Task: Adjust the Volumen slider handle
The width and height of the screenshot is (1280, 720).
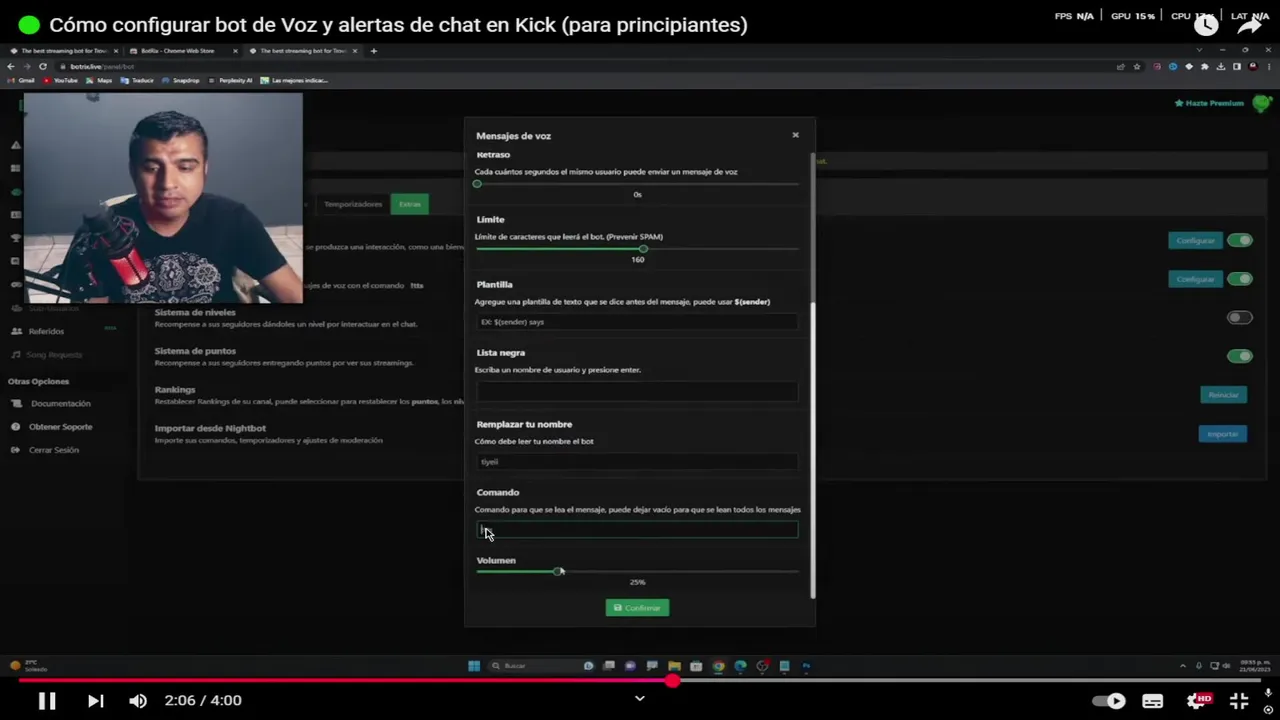Action: click(x=558, y=571)
